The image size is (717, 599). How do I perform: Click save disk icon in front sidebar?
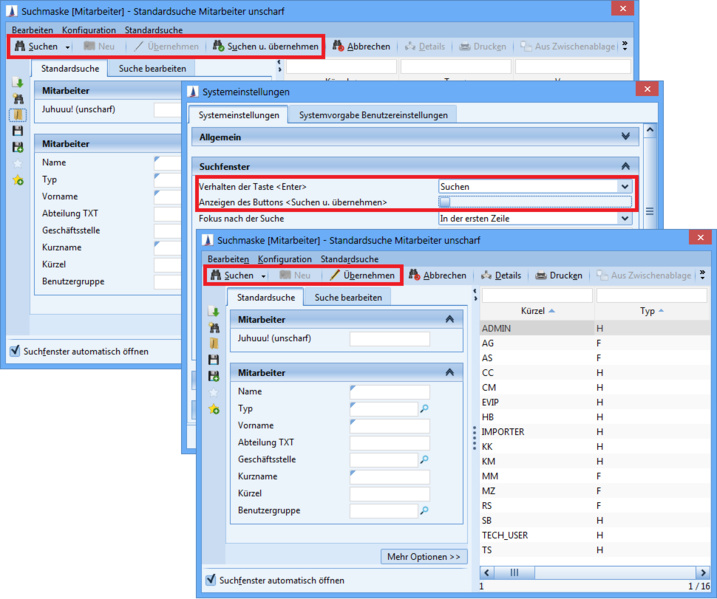pyautogui.click(x=214, y=359)
